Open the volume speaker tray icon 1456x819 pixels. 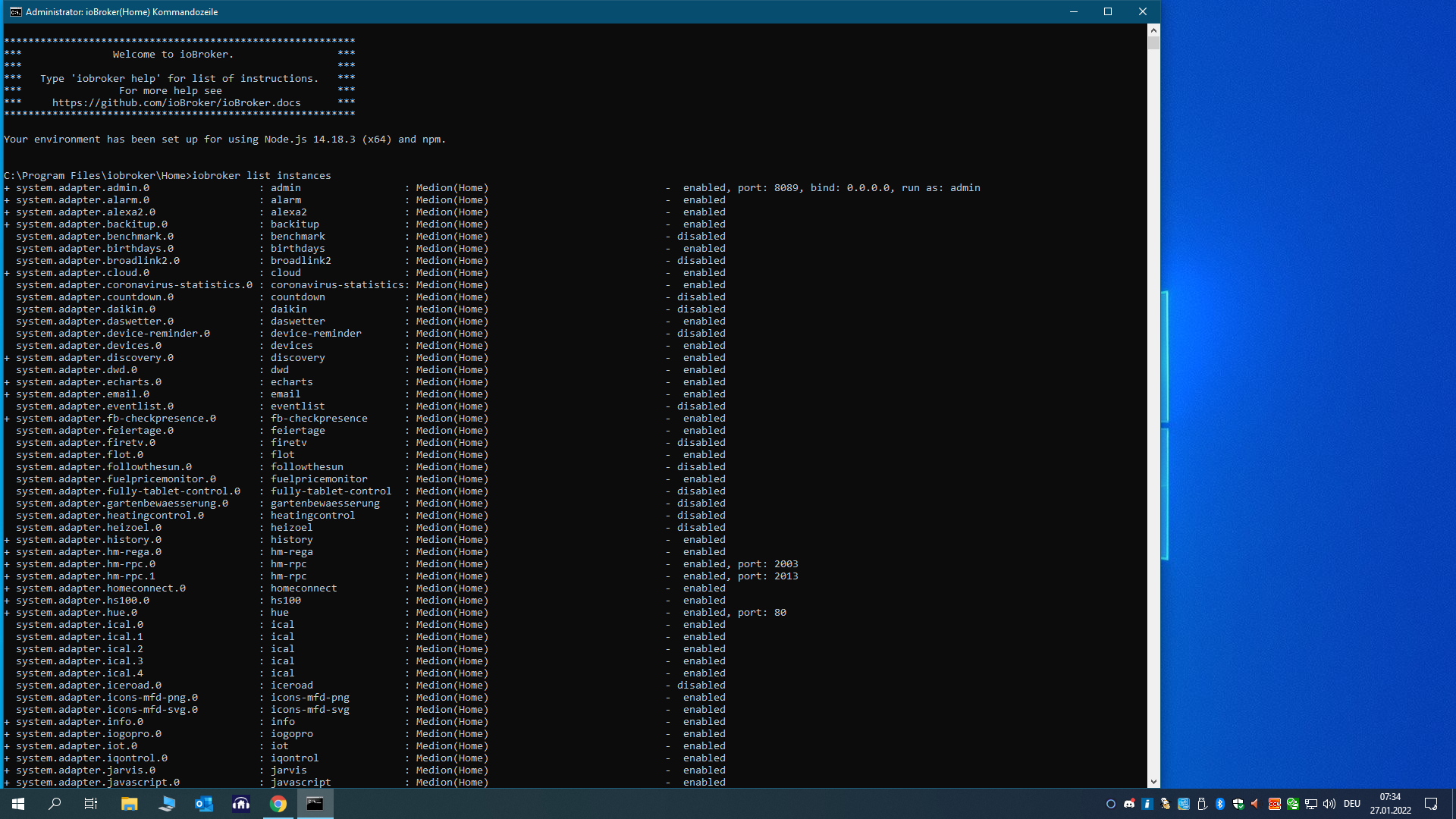(1329, 804)
